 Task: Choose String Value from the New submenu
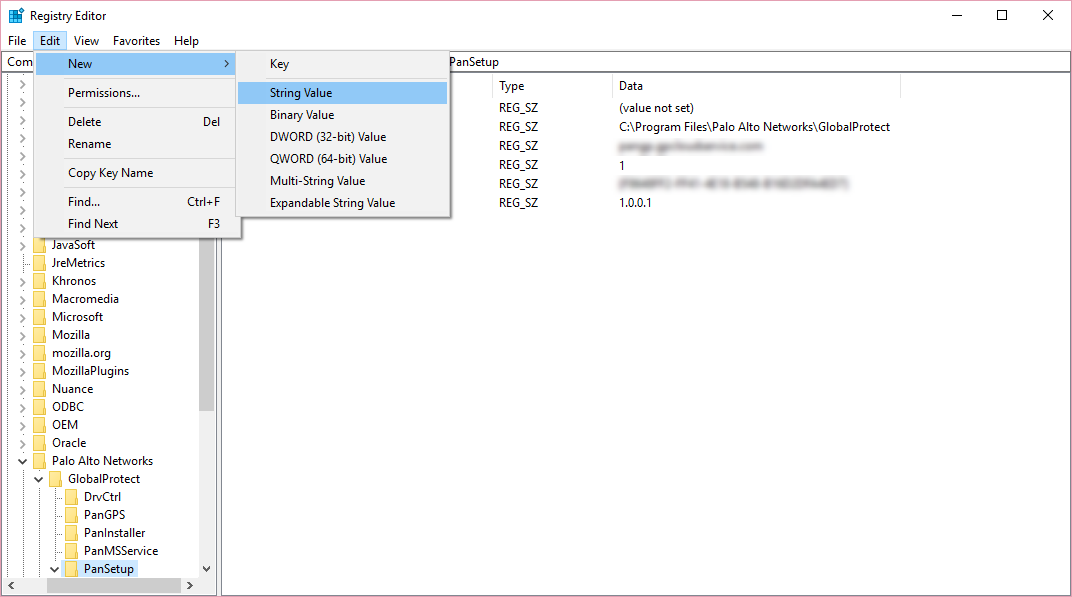tap(343, 93)
